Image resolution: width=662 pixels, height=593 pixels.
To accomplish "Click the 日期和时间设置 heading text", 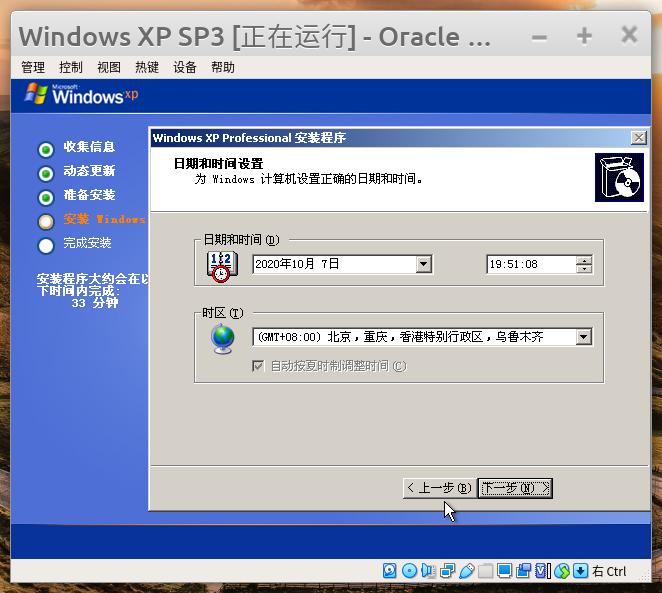I will [x=219, y=164].
